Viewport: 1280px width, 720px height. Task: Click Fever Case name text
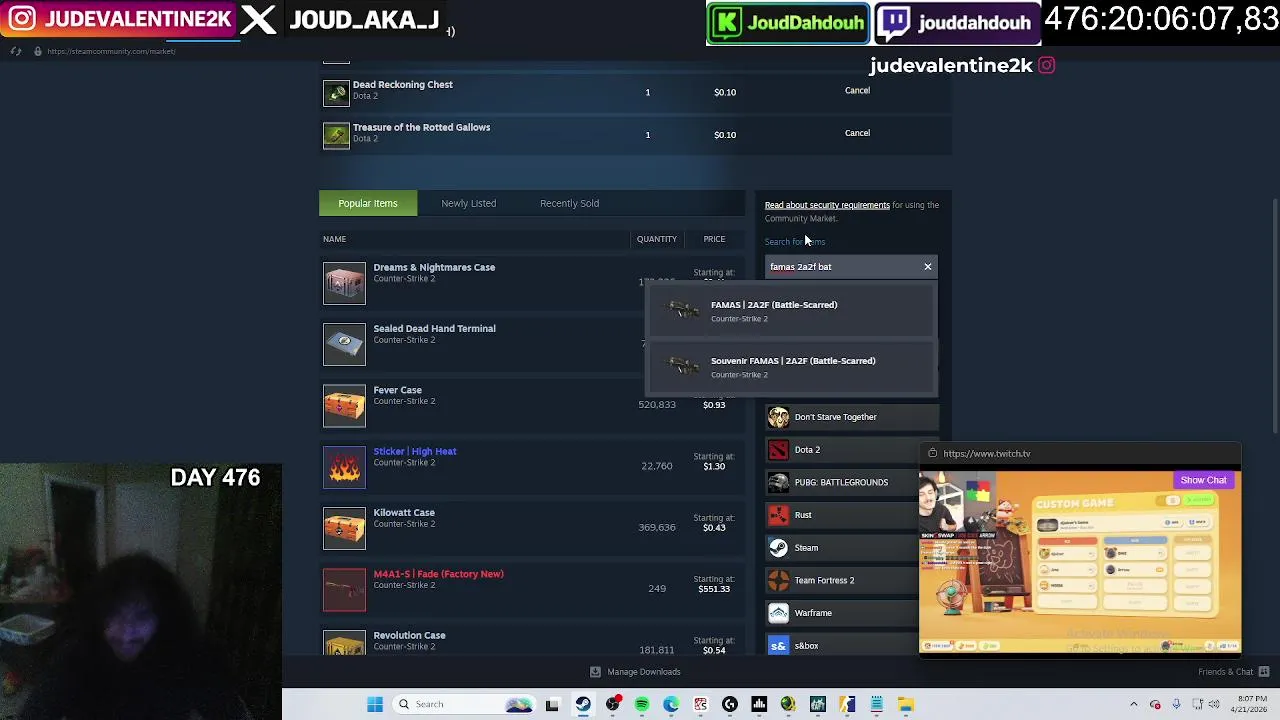pyautogui.click(x=397, y=390)
